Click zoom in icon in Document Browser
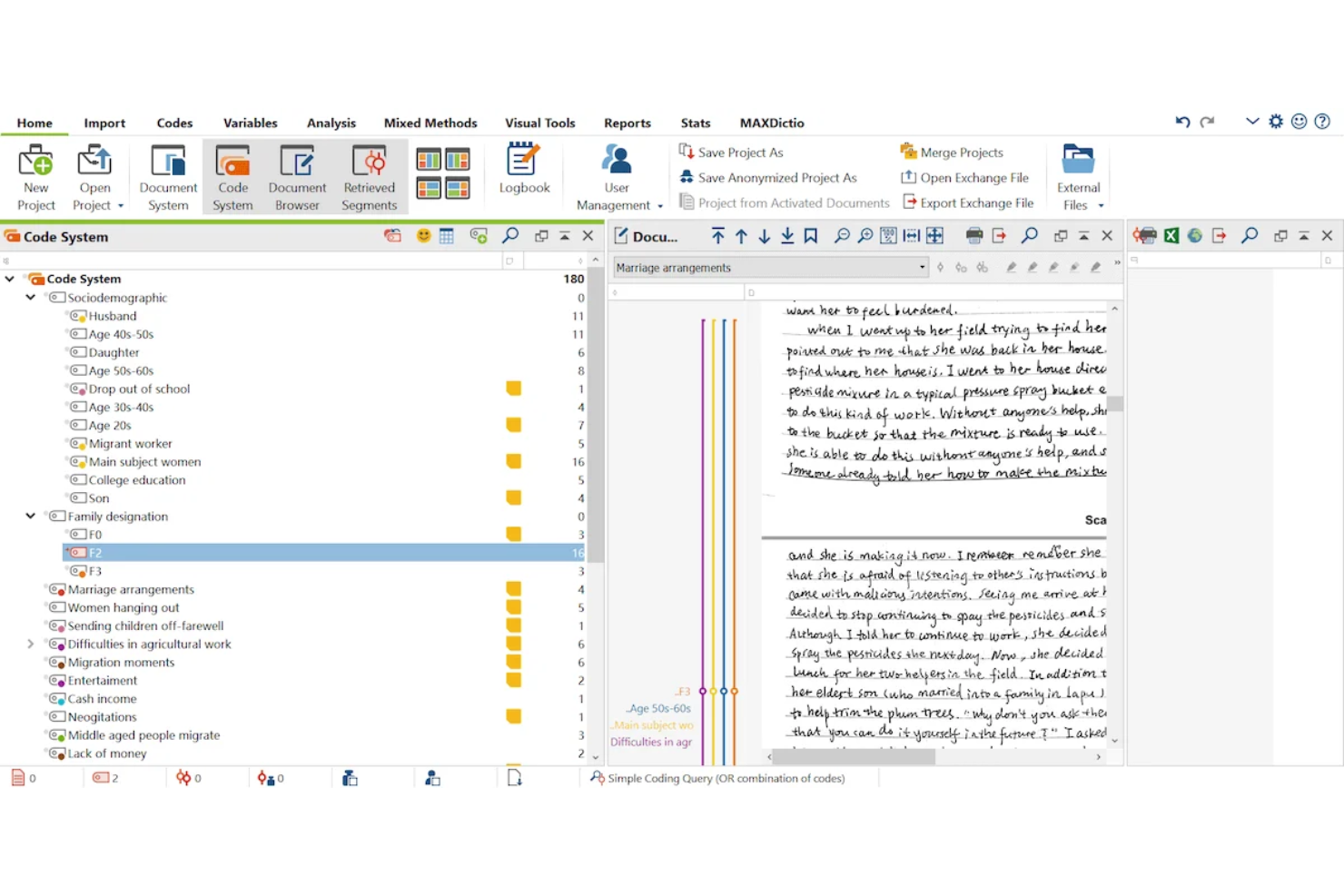Screen dimensions: 1344x896 865,236
